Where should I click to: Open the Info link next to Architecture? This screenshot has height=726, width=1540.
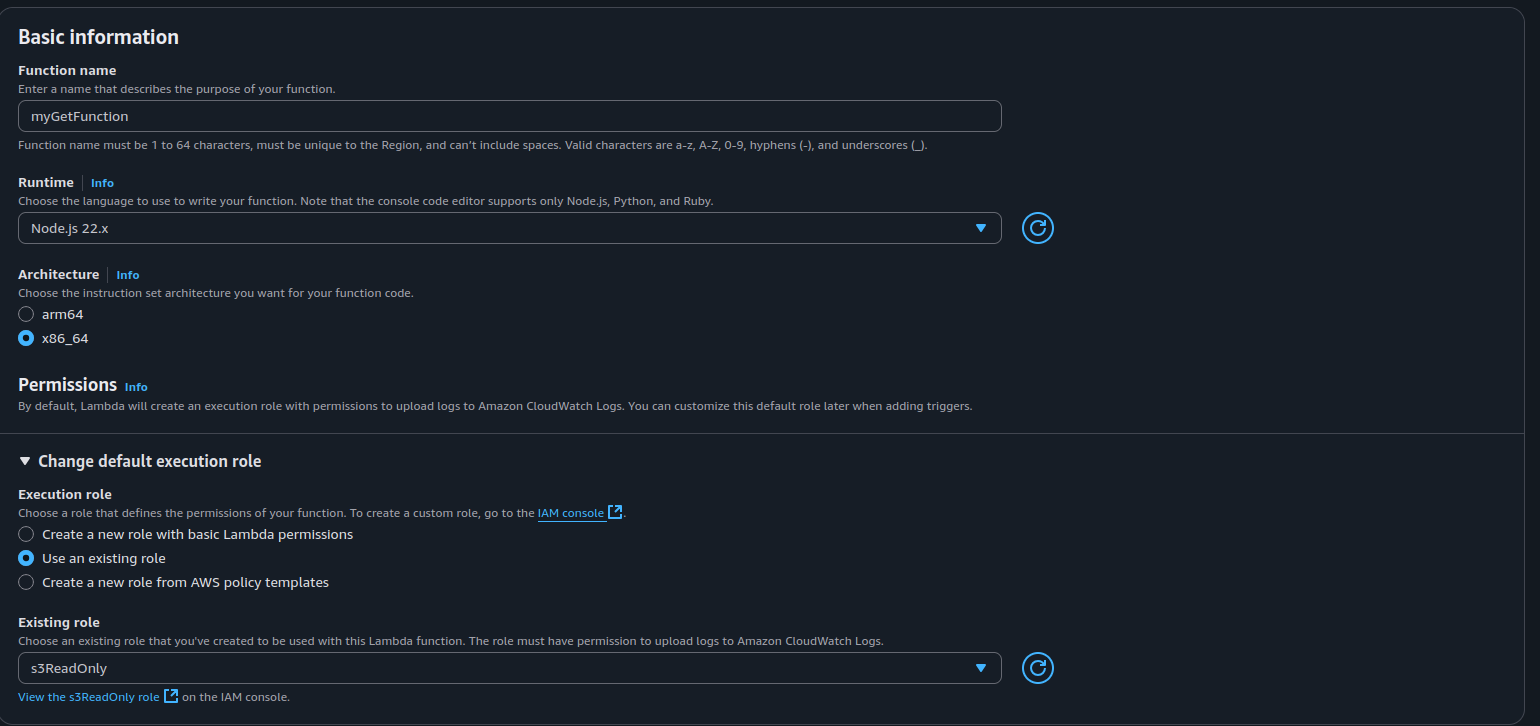click(128, 275)
